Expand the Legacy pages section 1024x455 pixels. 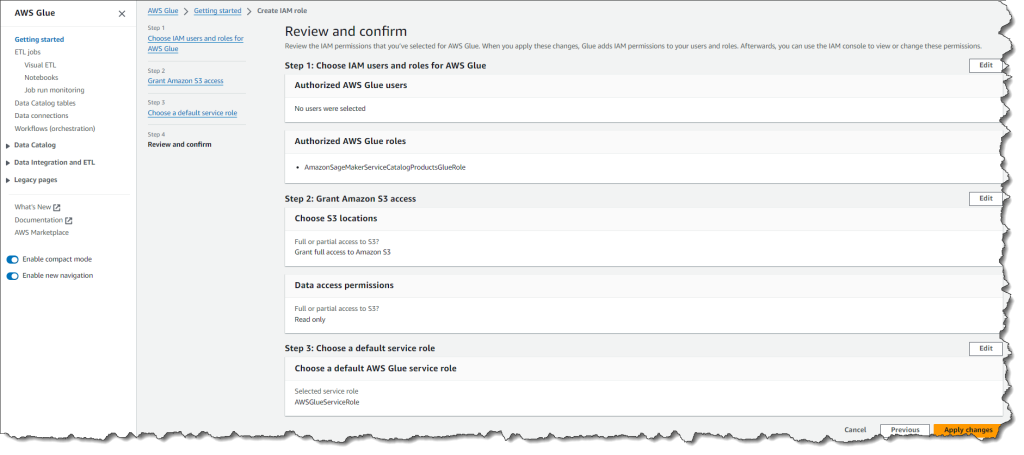point(8,180)
